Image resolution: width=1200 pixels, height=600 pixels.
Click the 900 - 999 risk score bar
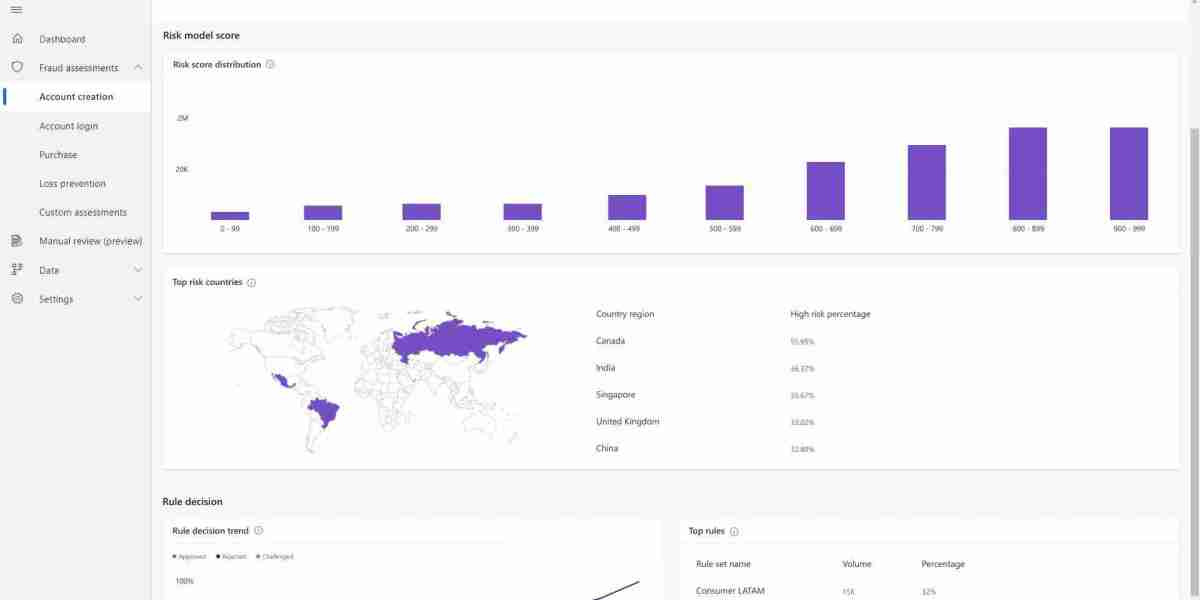(1128, 173)
